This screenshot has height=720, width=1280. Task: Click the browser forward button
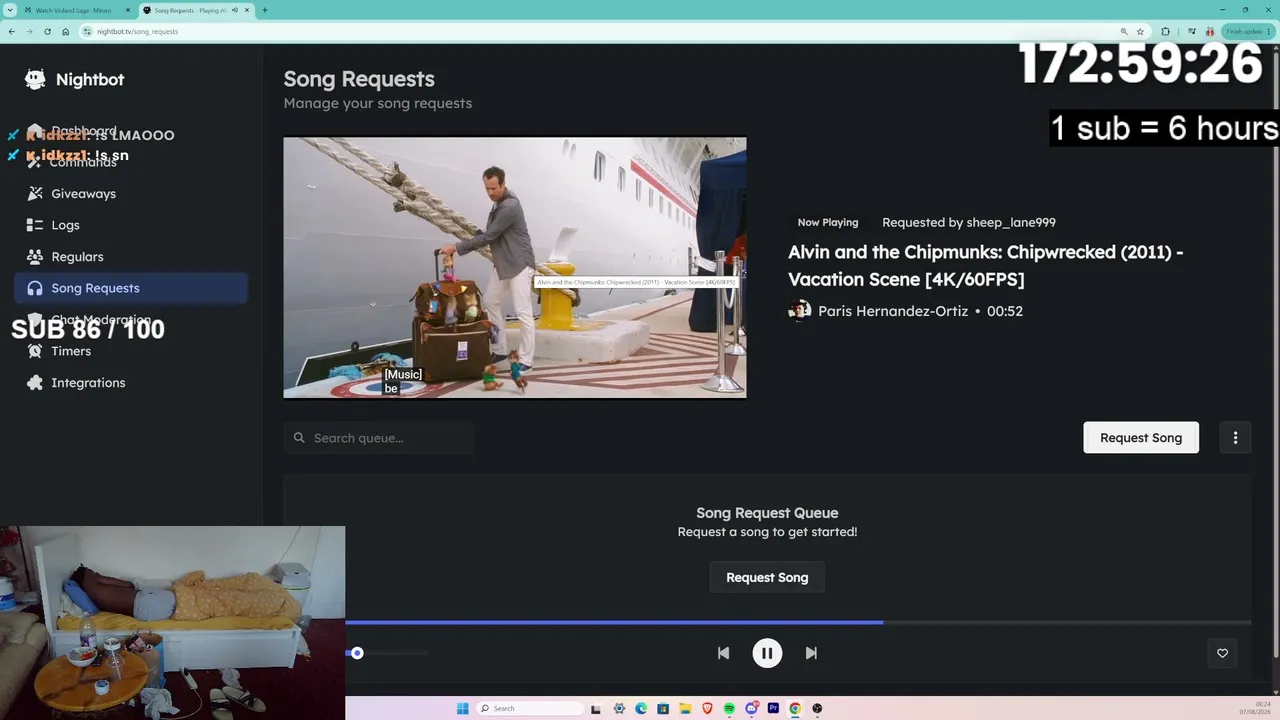coord(29,31)
